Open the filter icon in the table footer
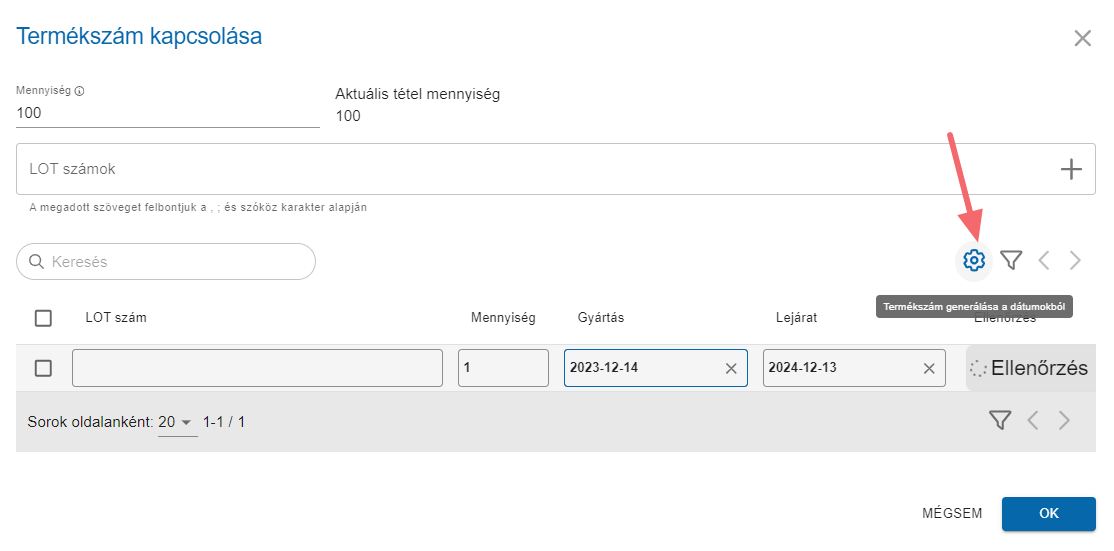The height and width of the screenshot is (551, 1114). coord(1000,421)
